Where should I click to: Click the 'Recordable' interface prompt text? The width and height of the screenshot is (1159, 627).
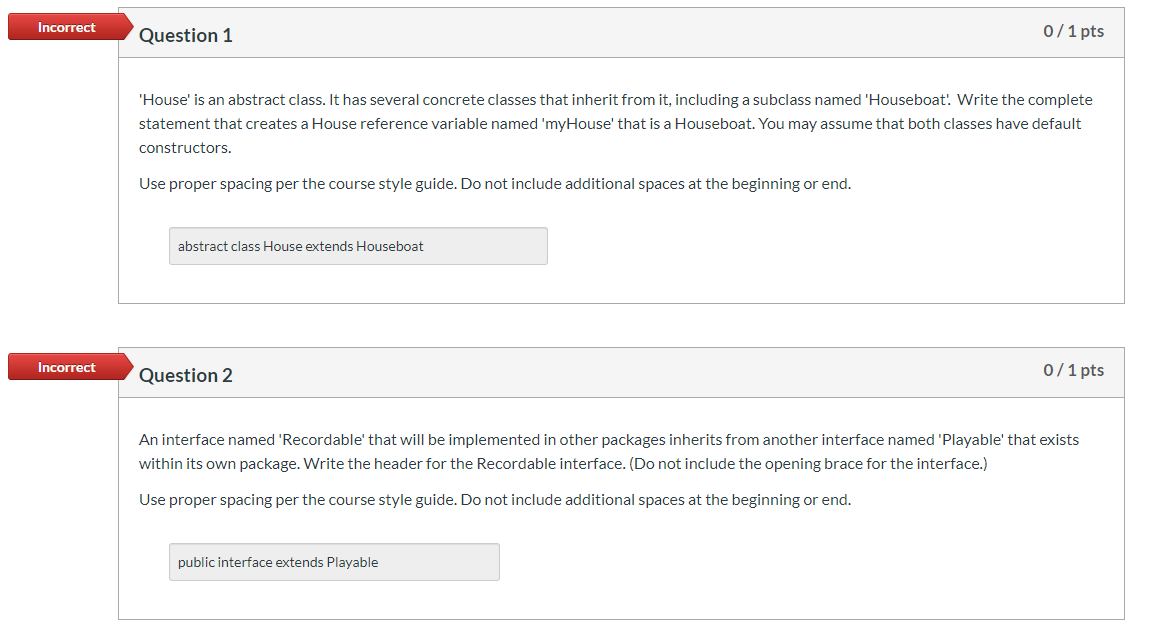click(609, 452)
